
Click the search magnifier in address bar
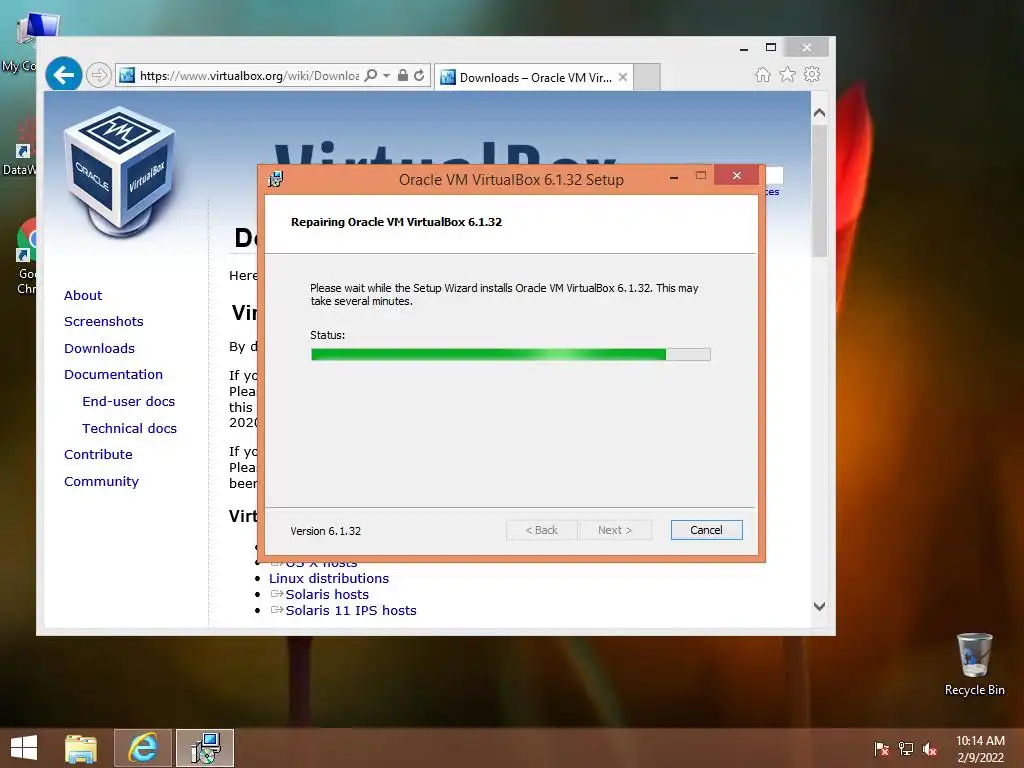[370, 76]
